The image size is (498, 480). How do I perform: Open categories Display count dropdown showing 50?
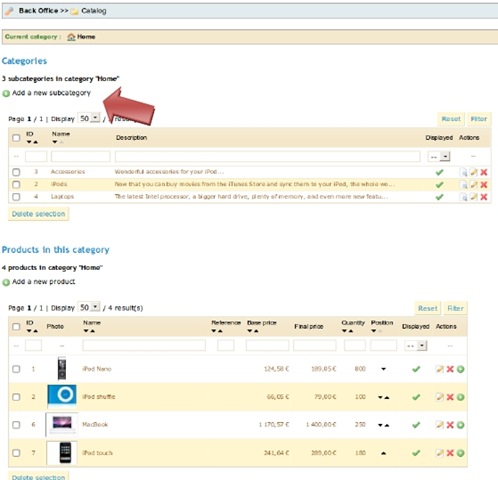pos(89,118)
